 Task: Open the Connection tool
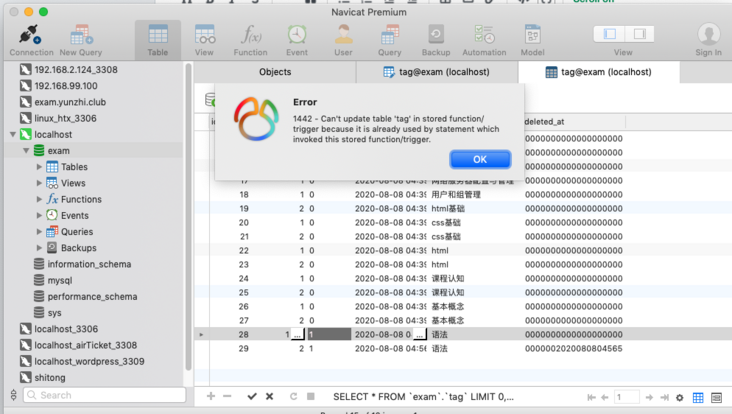coord(31,41)
